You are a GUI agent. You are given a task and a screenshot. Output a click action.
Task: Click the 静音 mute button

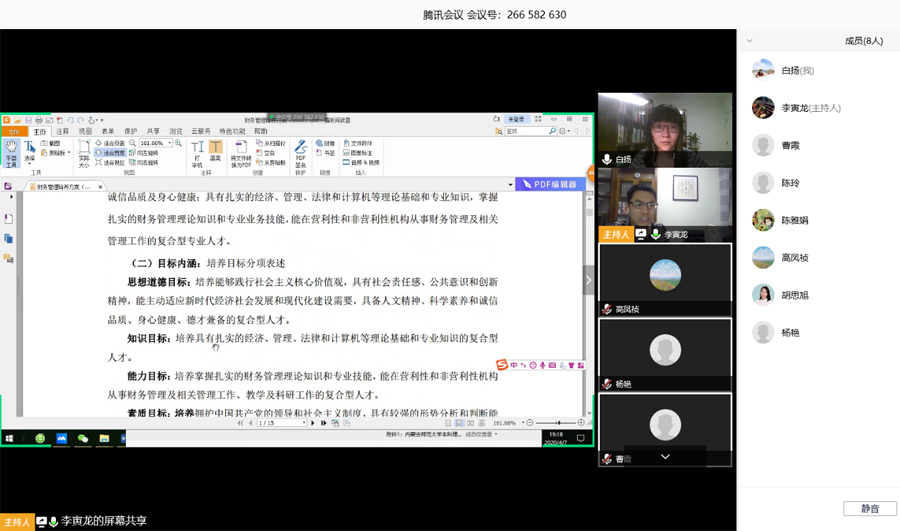[x=869, y=509]
